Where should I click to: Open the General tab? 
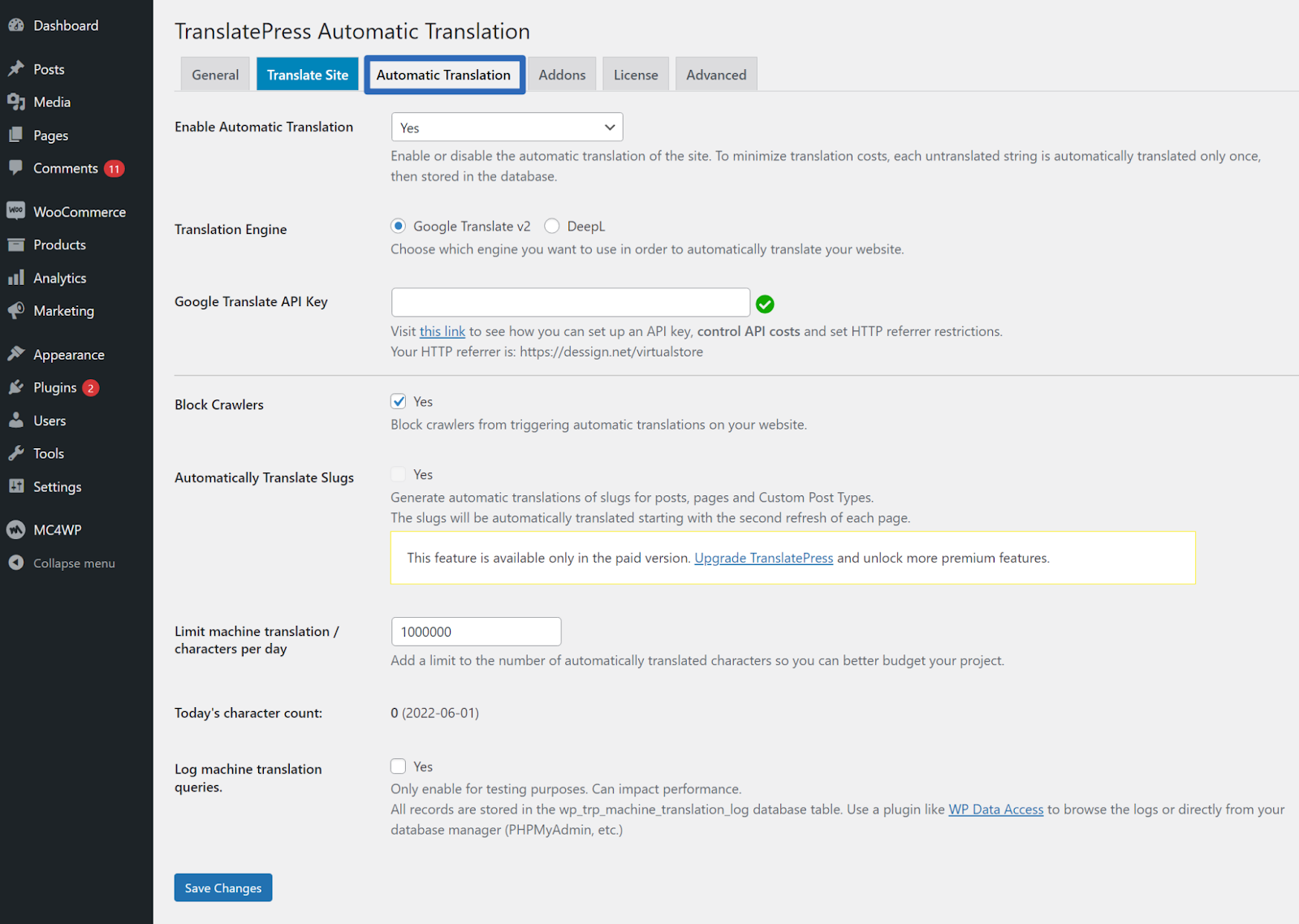click(x=215, y=75)
